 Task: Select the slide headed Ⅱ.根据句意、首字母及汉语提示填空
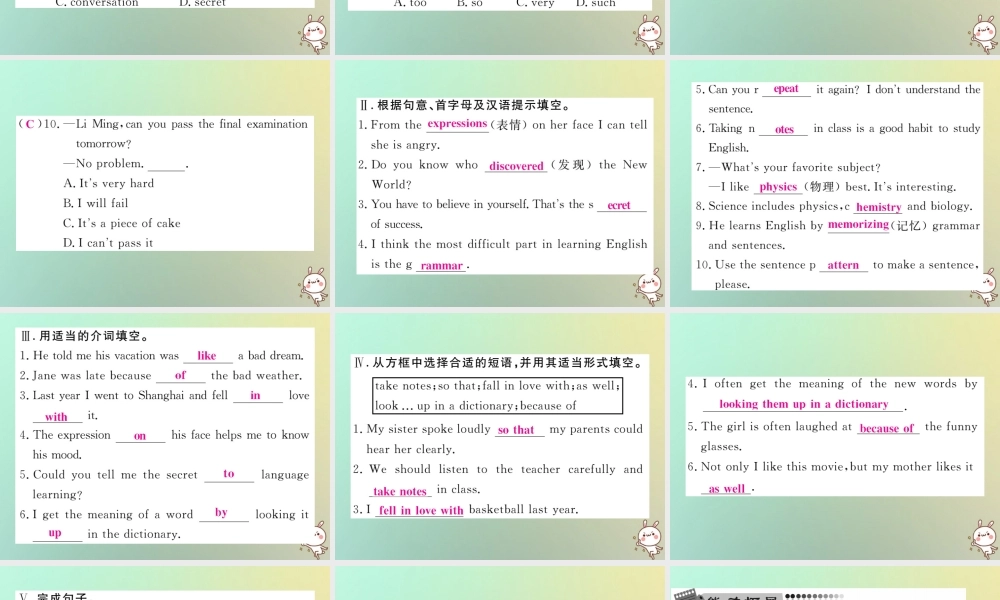[x=500, y=183]
